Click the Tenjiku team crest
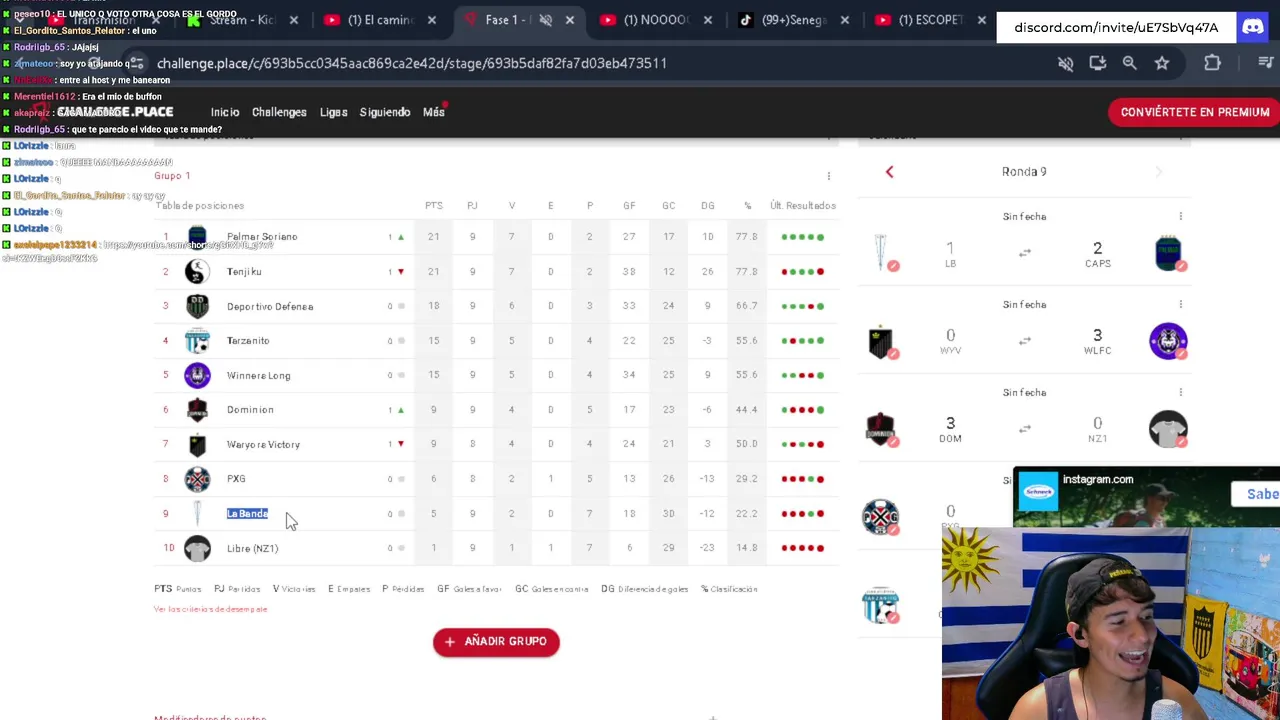The height and width of the screenshot is (720, 1280). [x=197, y=271]
